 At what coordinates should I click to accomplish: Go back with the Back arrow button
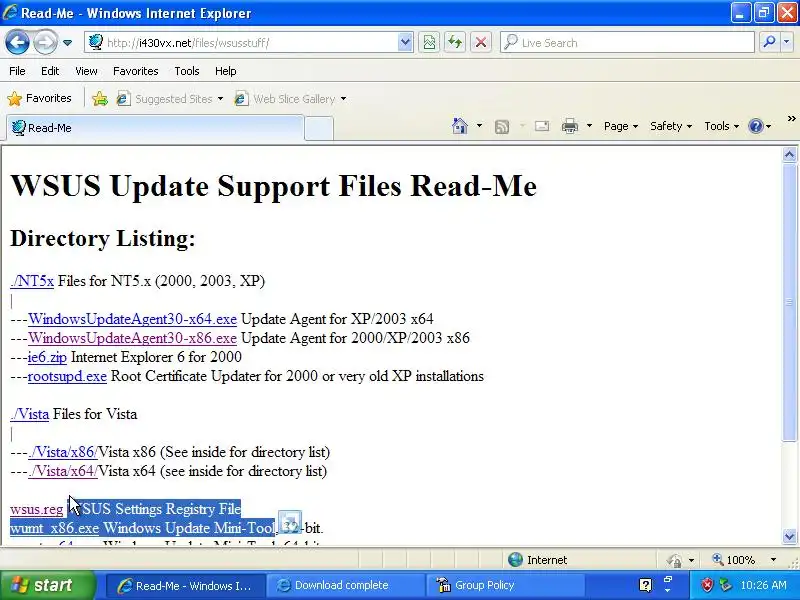coord(17,42)
